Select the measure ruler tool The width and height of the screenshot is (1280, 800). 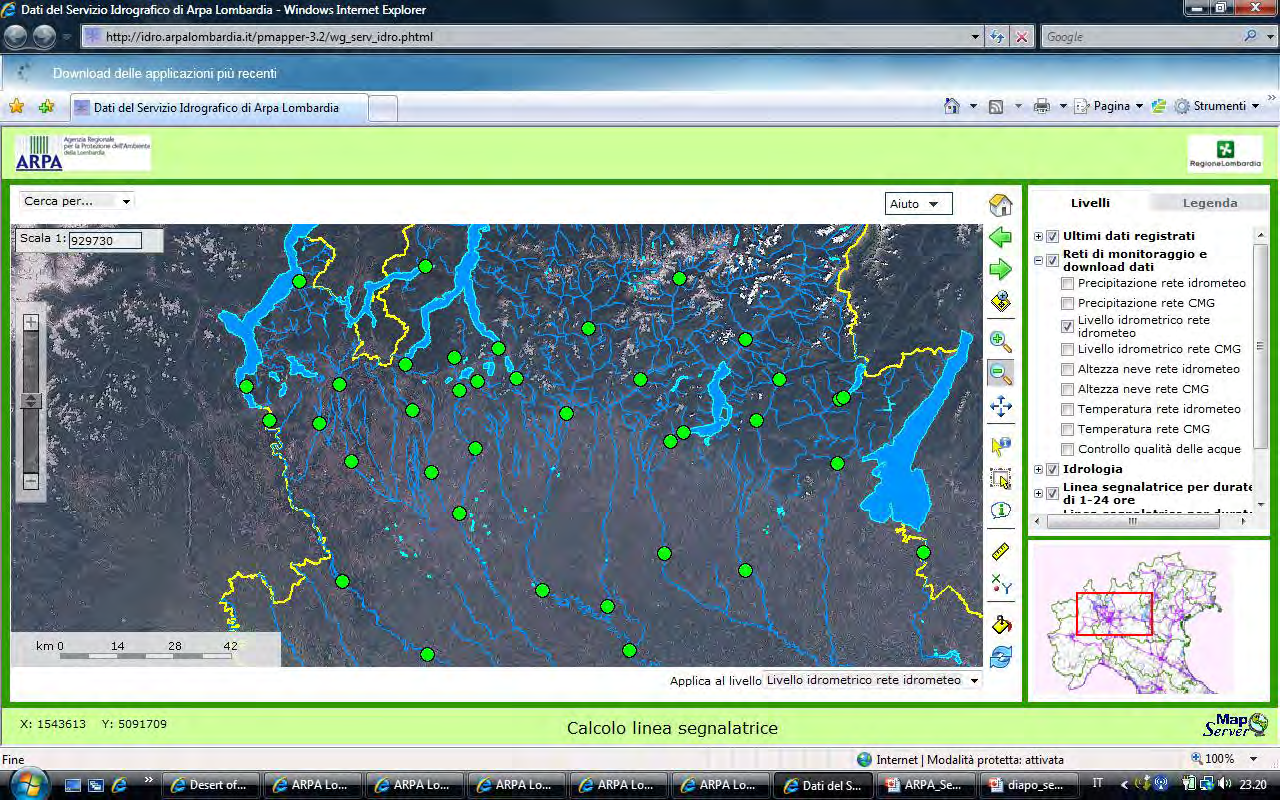pyautogui.click(x=1000, y=551)
